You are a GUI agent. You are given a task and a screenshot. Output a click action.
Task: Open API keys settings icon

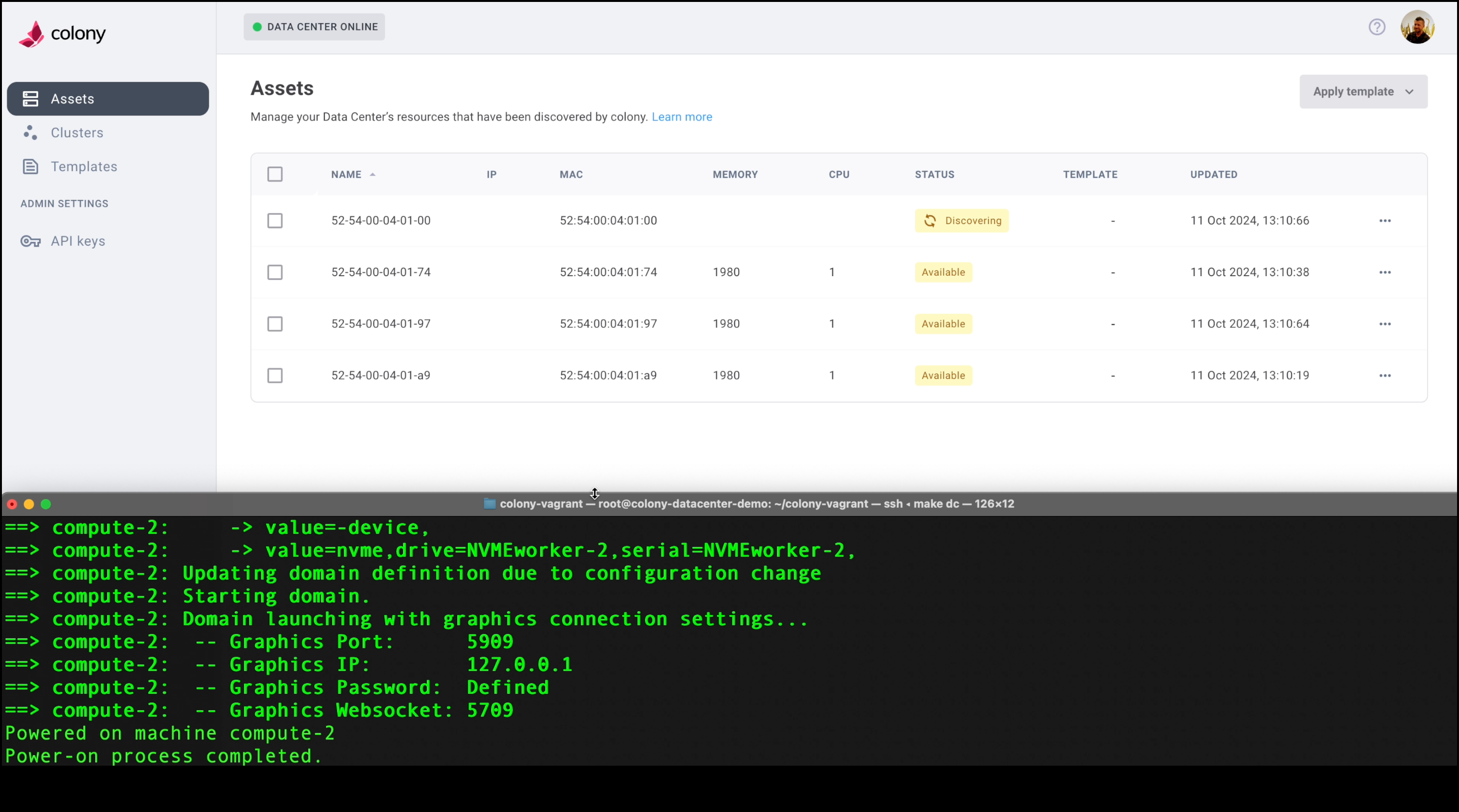[x=30, y=240]
